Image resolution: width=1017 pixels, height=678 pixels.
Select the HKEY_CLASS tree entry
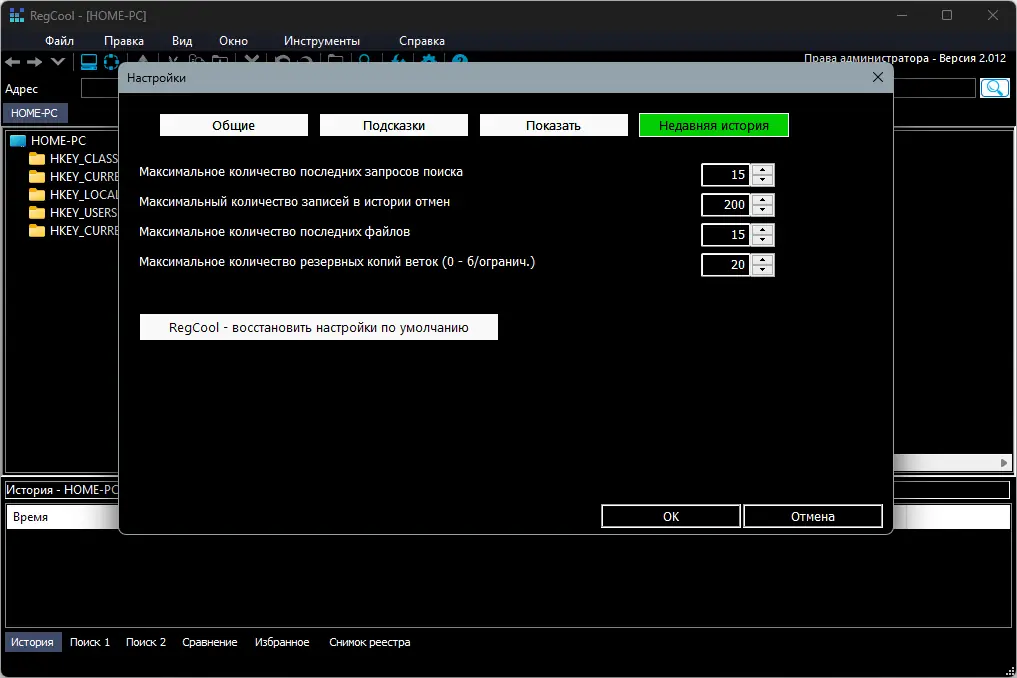click(x=84, y=159)
